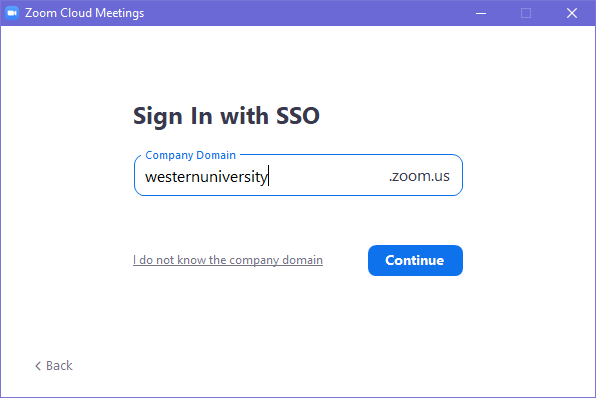
Task: Click the word domain in the help link
Action: point(302,260)
